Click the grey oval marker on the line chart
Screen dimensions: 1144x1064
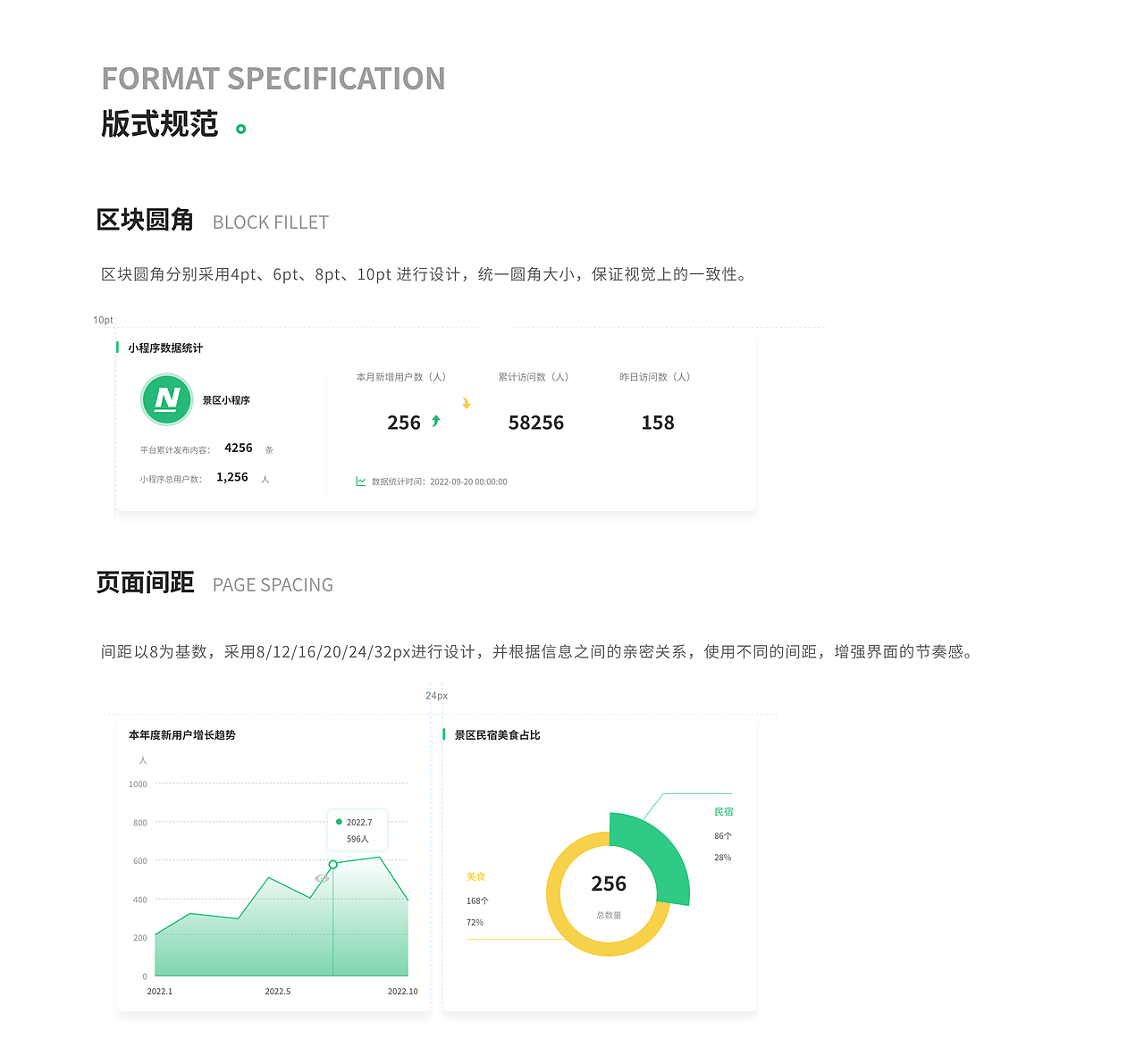pyautogui.click(x=321, y=877)
